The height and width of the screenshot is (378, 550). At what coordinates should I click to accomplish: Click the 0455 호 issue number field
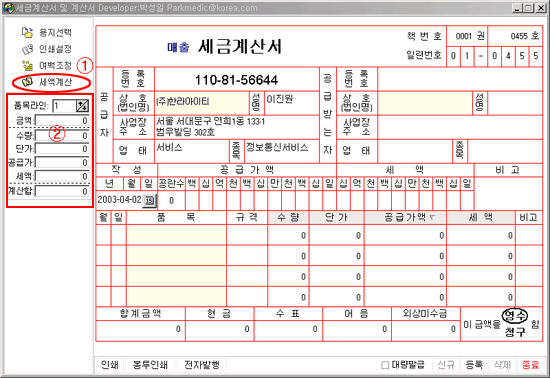(x=515, y=36)
